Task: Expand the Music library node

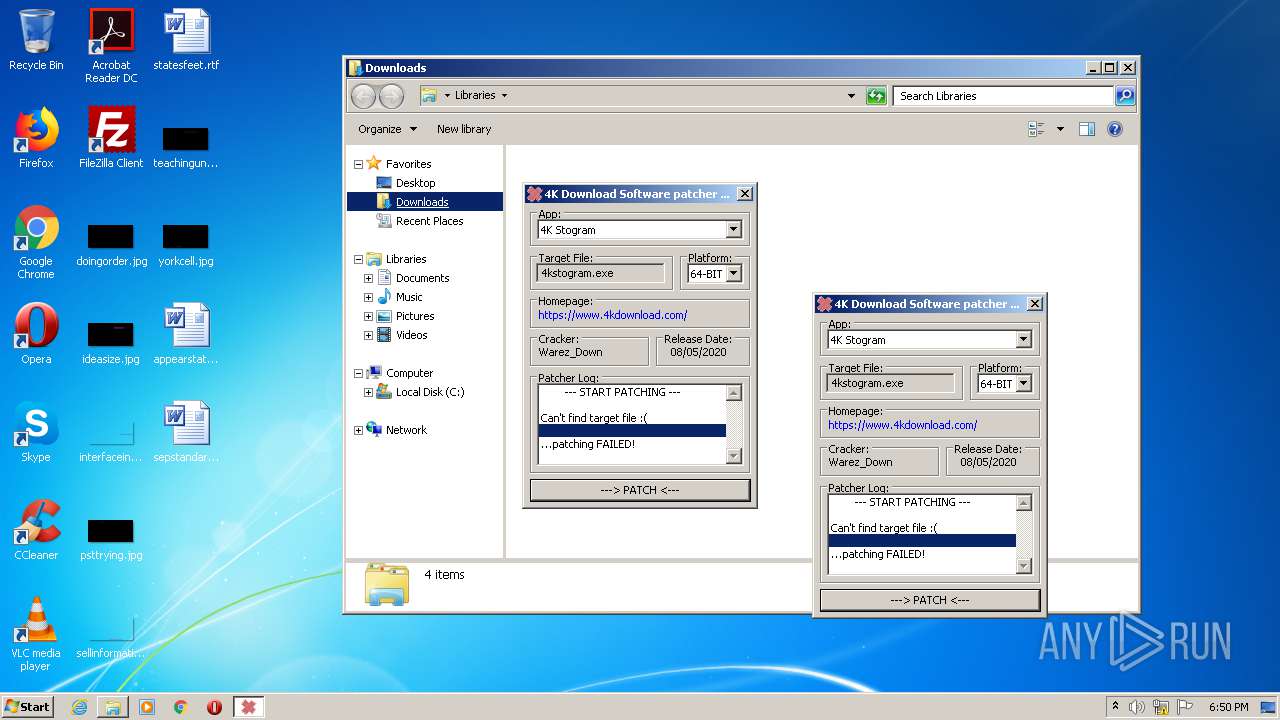Action: tap(368, 297)
